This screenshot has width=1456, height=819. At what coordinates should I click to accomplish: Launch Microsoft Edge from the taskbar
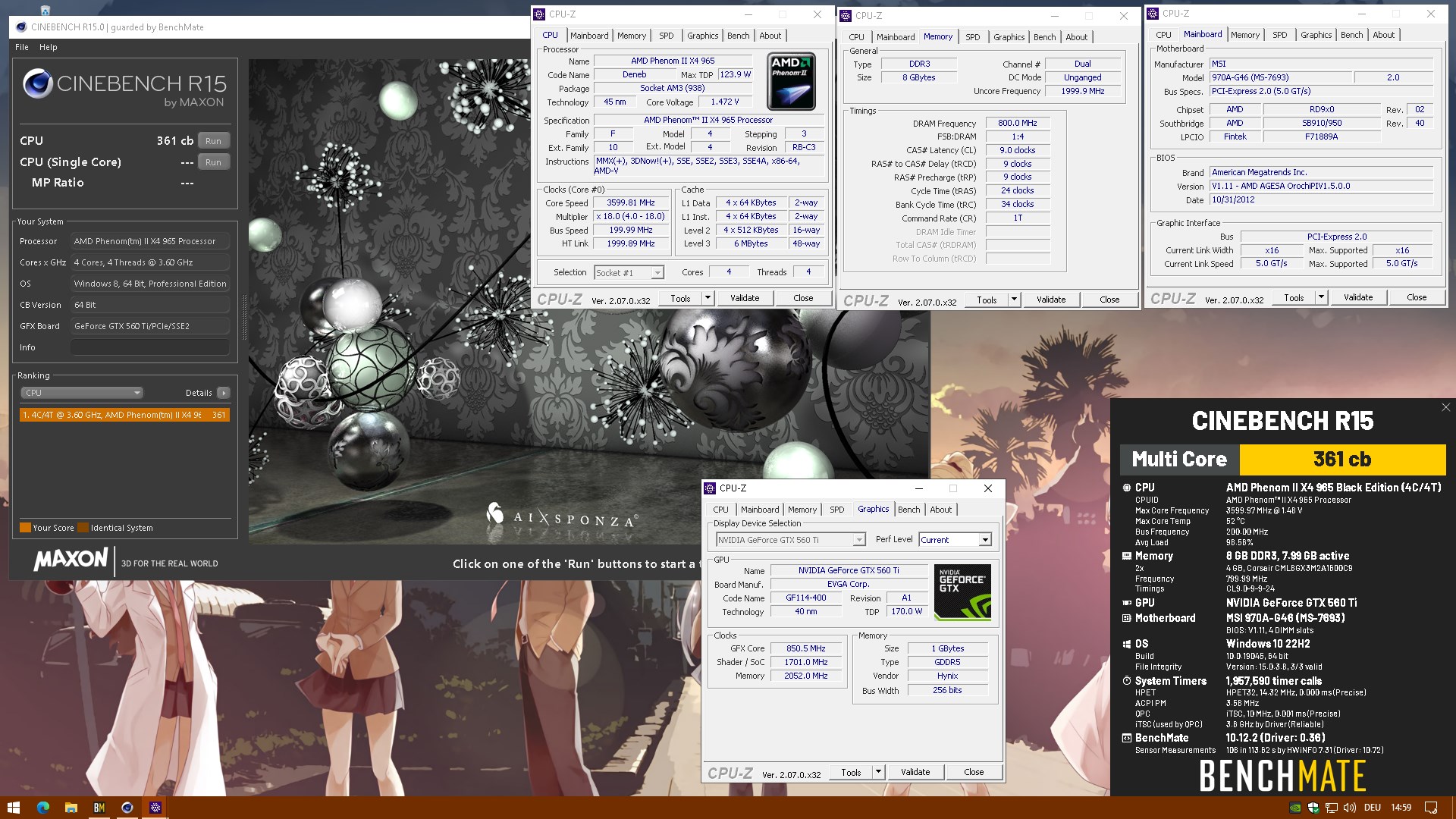click(42, 808)
